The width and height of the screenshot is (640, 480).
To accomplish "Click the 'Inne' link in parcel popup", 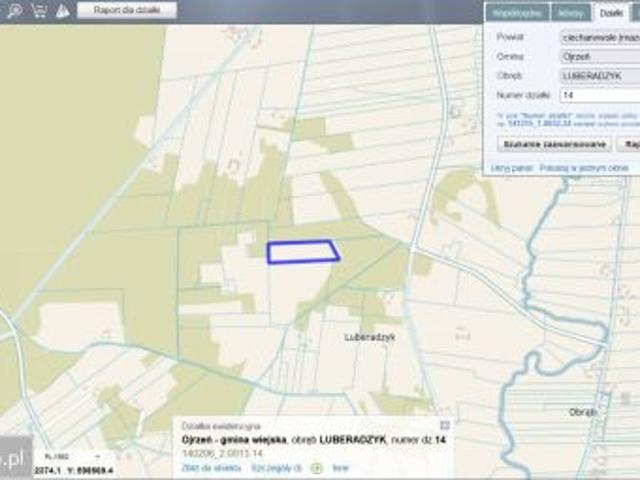I will point(340,468).
